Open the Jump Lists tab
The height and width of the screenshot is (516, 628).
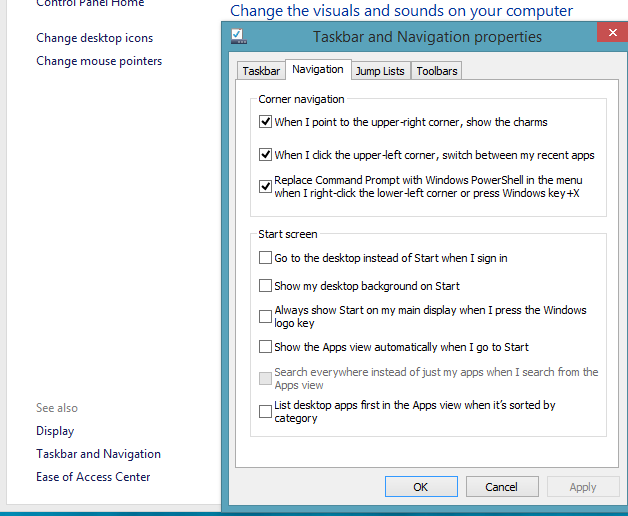(380, 71)
